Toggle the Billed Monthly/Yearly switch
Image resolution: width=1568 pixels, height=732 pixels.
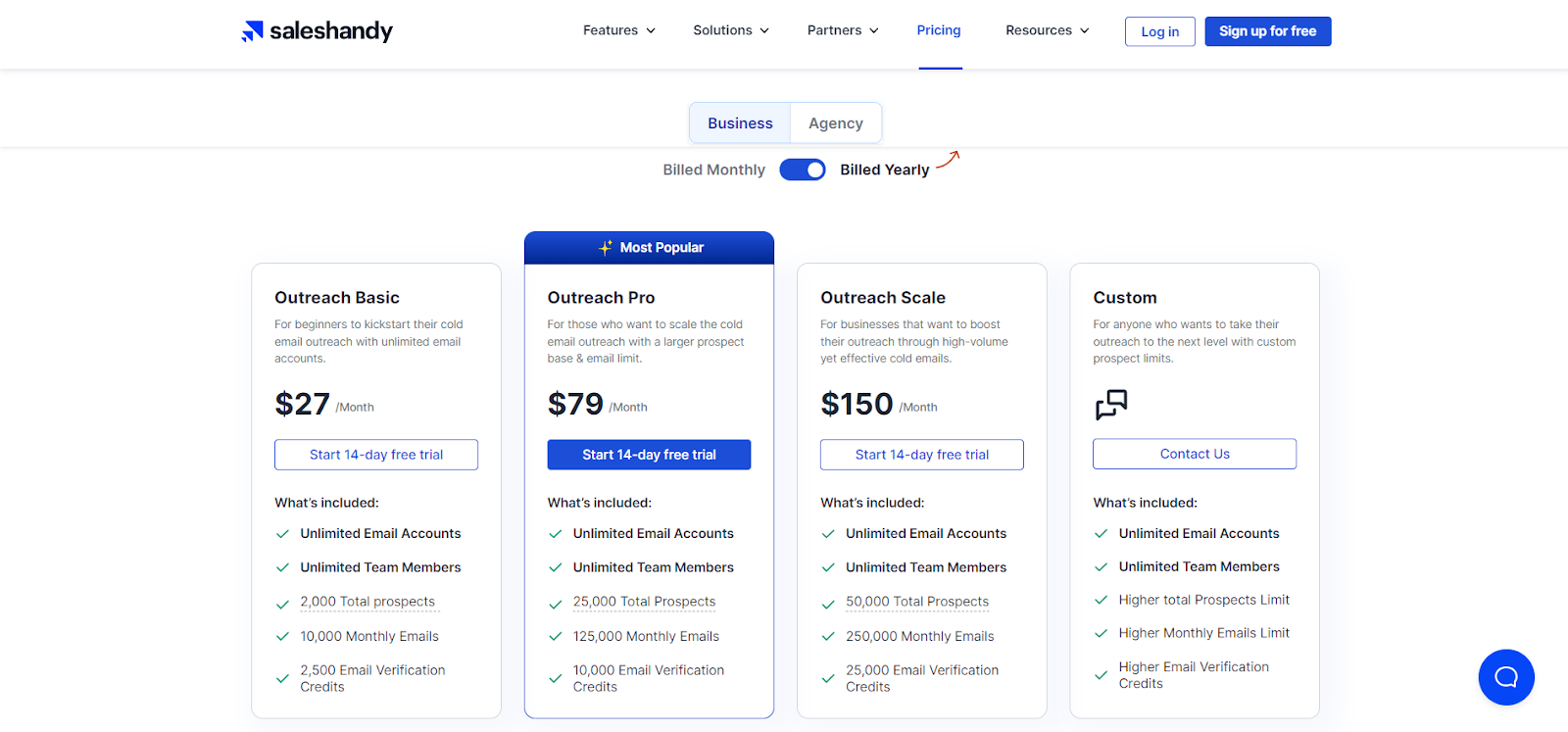(803, 170)
